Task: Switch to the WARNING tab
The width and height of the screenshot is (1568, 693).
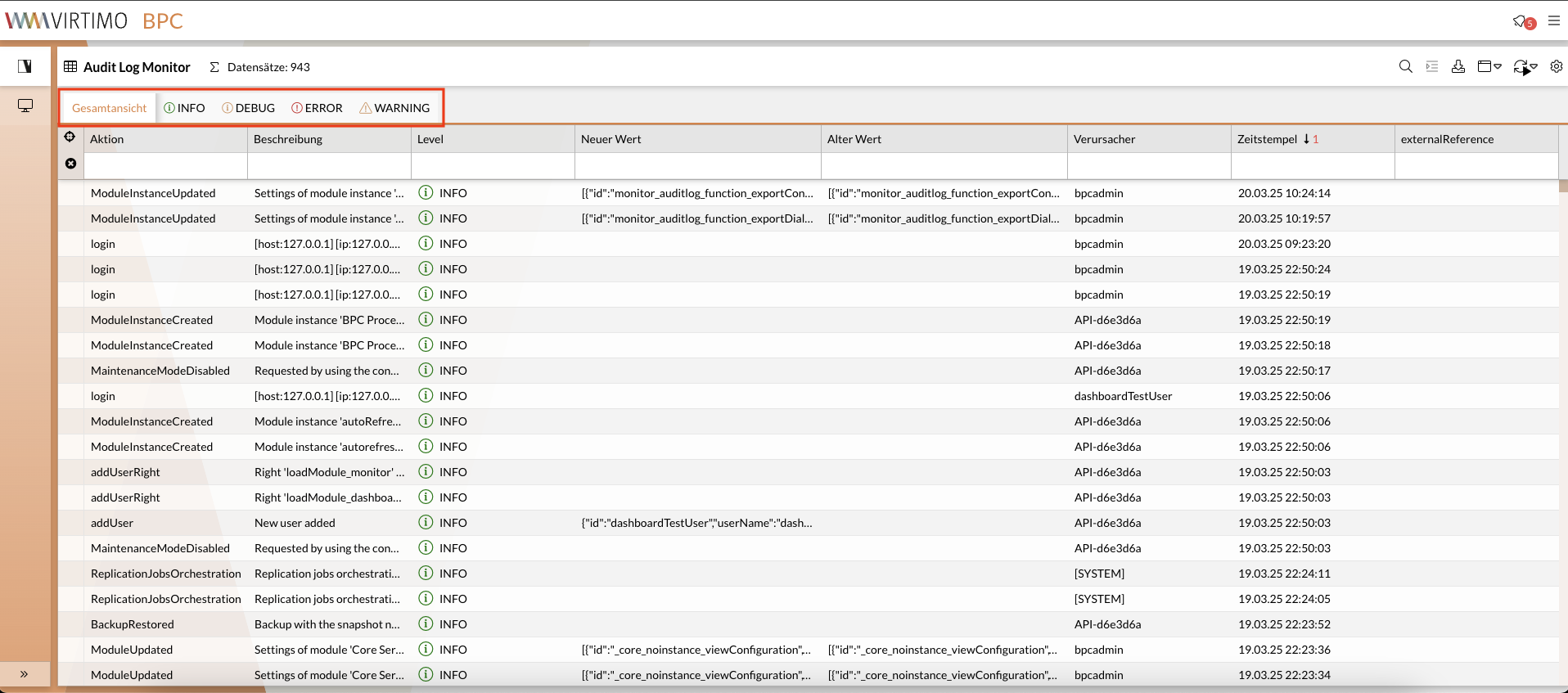Action: click(394, 108)
